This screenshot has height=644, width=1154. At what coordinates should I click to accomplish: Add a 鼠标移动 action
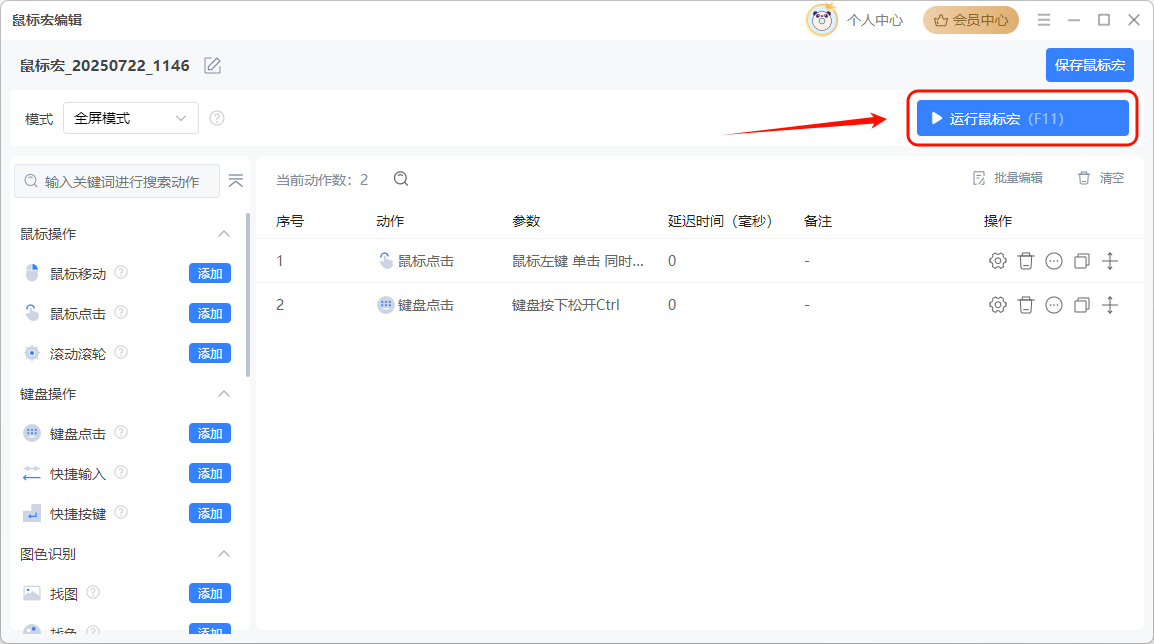tap(210, 273)
